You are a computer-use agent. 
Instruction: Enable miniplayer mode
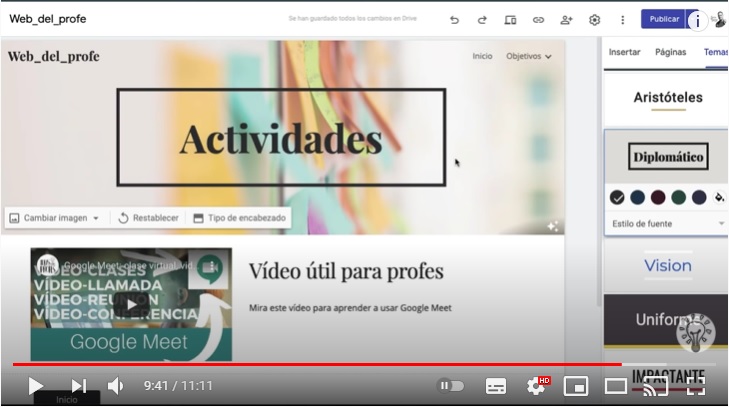576,386
